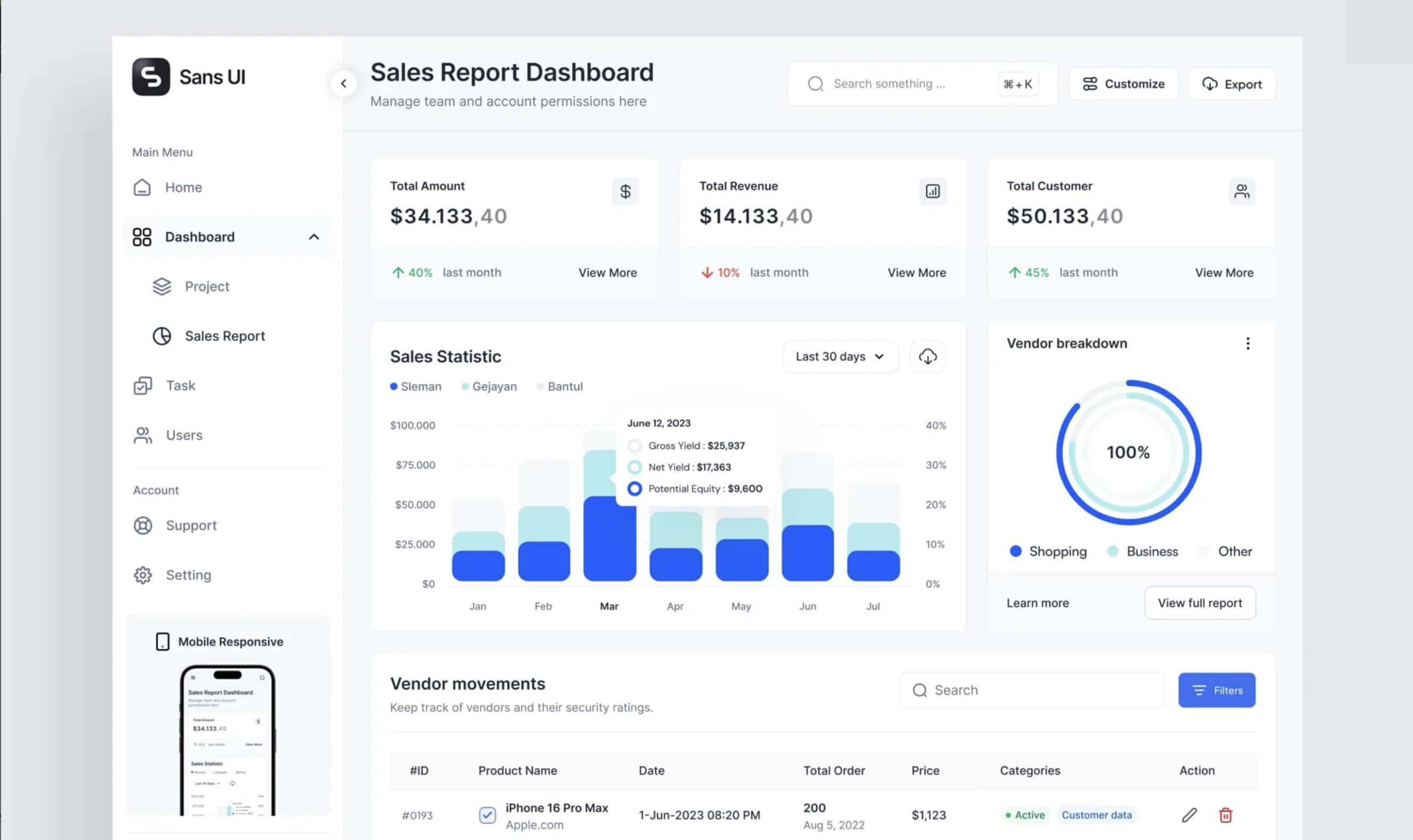
Task: Edit the #0193 row with pencil icon
Action: pos(1190,814)
